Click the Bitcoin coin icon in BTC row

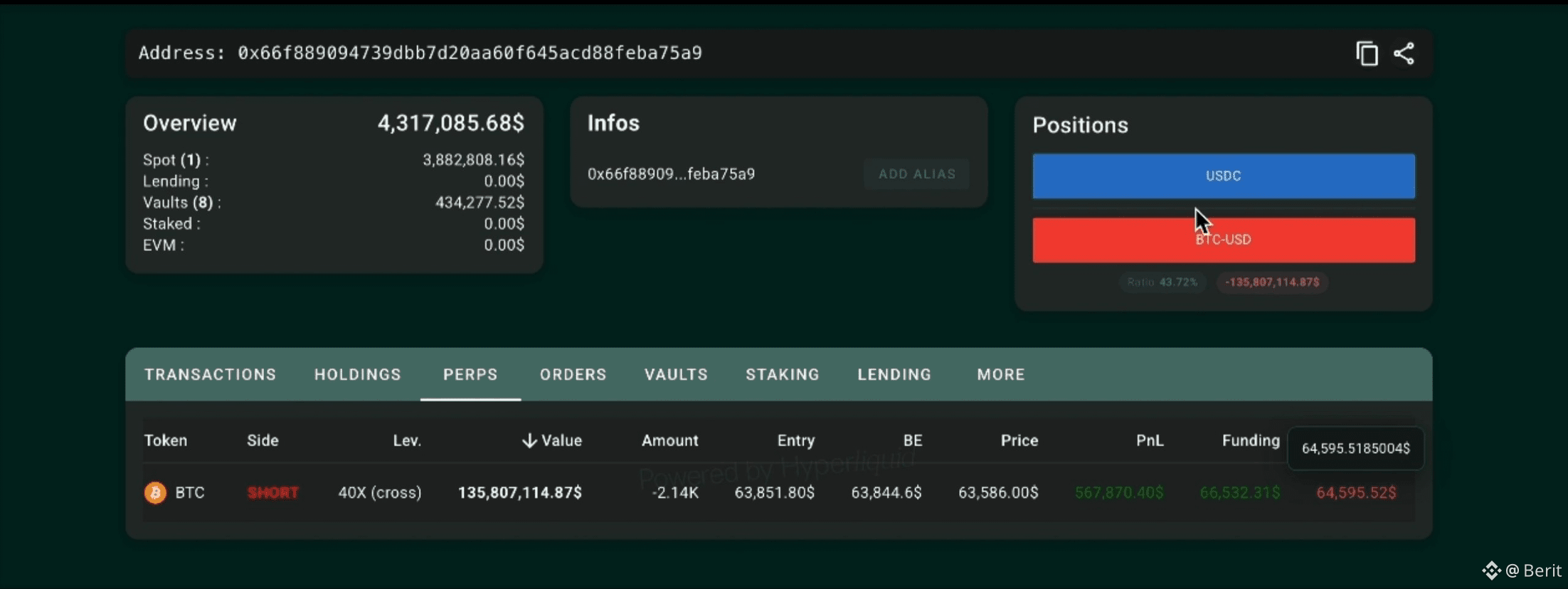(155, 492)
